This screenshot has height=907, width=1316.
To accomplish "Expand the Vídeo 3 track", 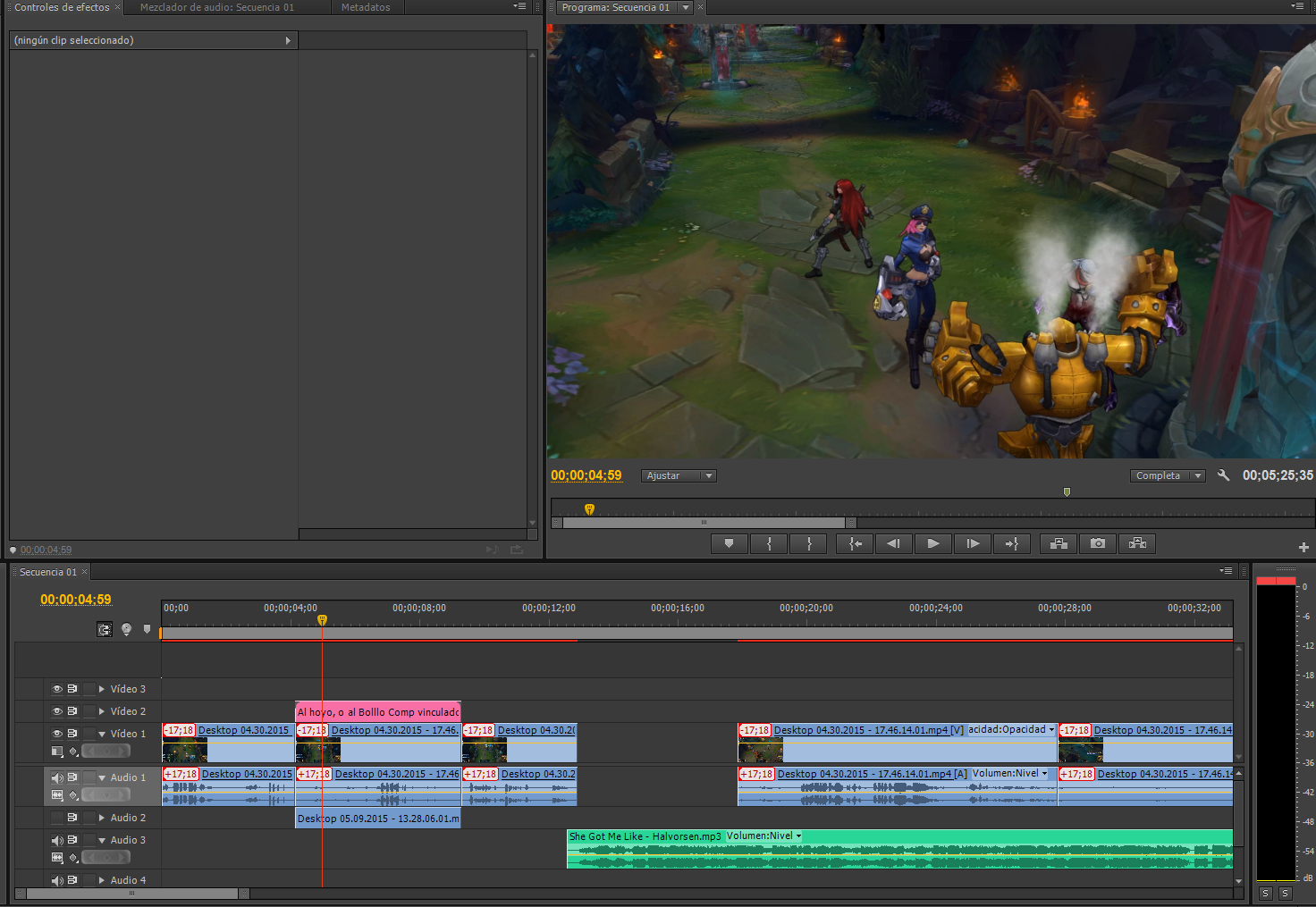I will click(x=102, y=689).
